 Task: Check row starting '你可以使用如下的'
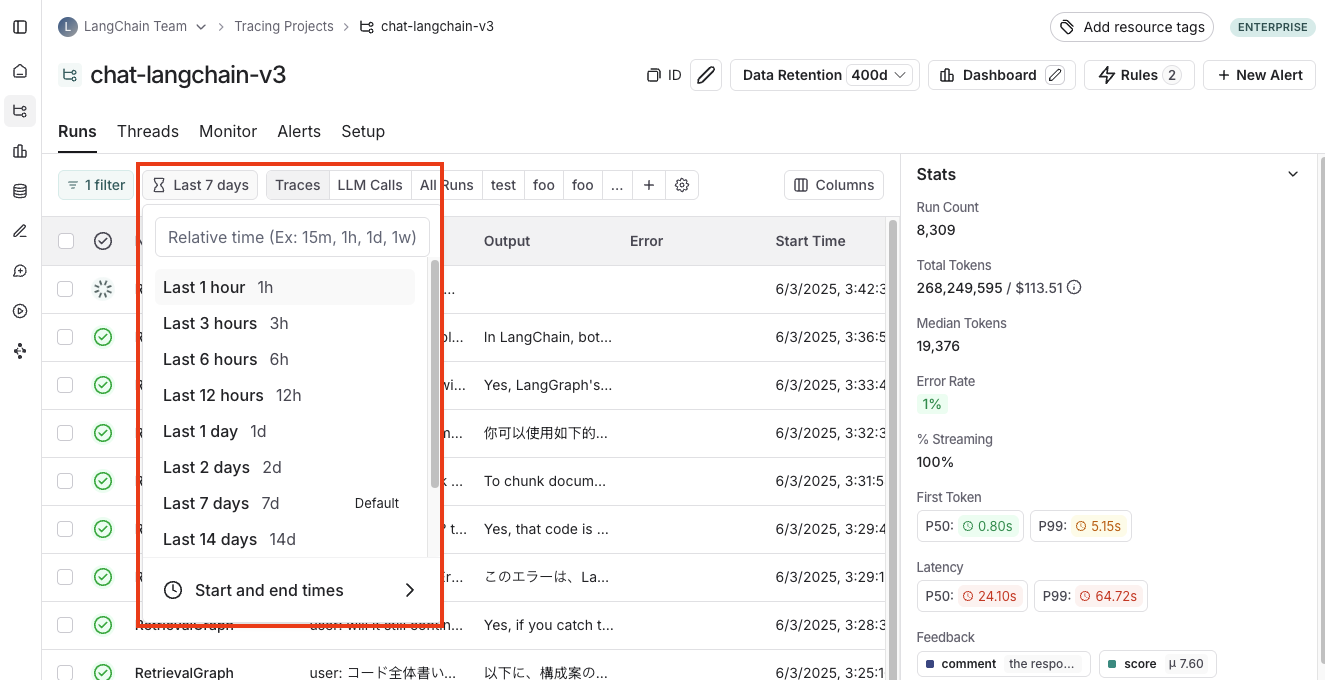coord(65,433)
